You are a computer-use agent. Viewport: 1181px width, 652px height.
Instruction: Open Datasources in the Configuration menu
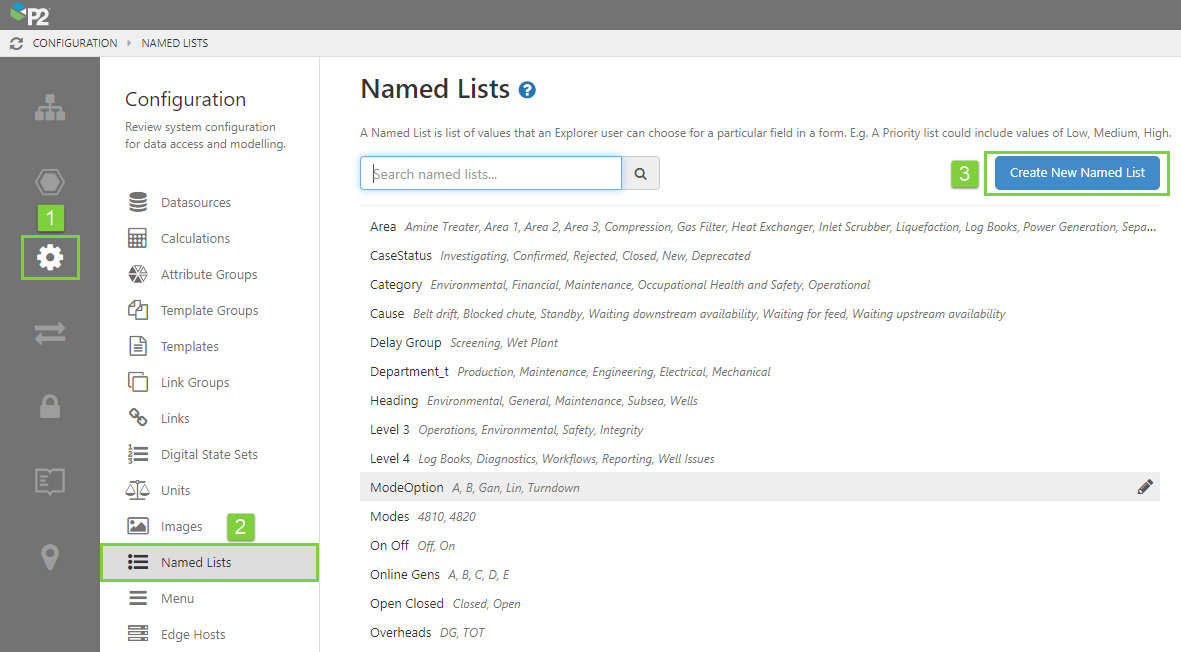195,203
